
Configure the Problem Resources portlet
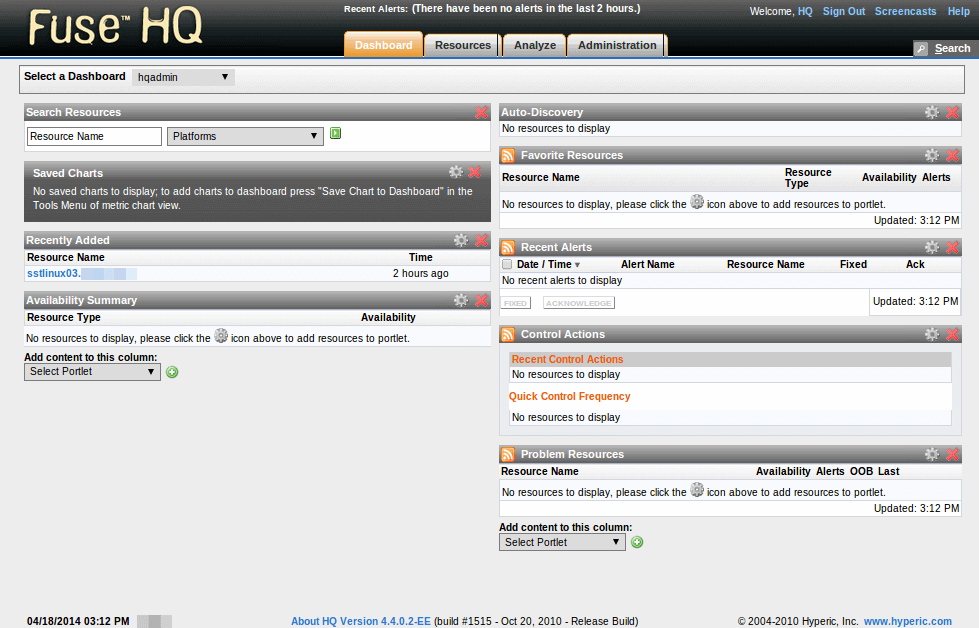pos(932,454)
